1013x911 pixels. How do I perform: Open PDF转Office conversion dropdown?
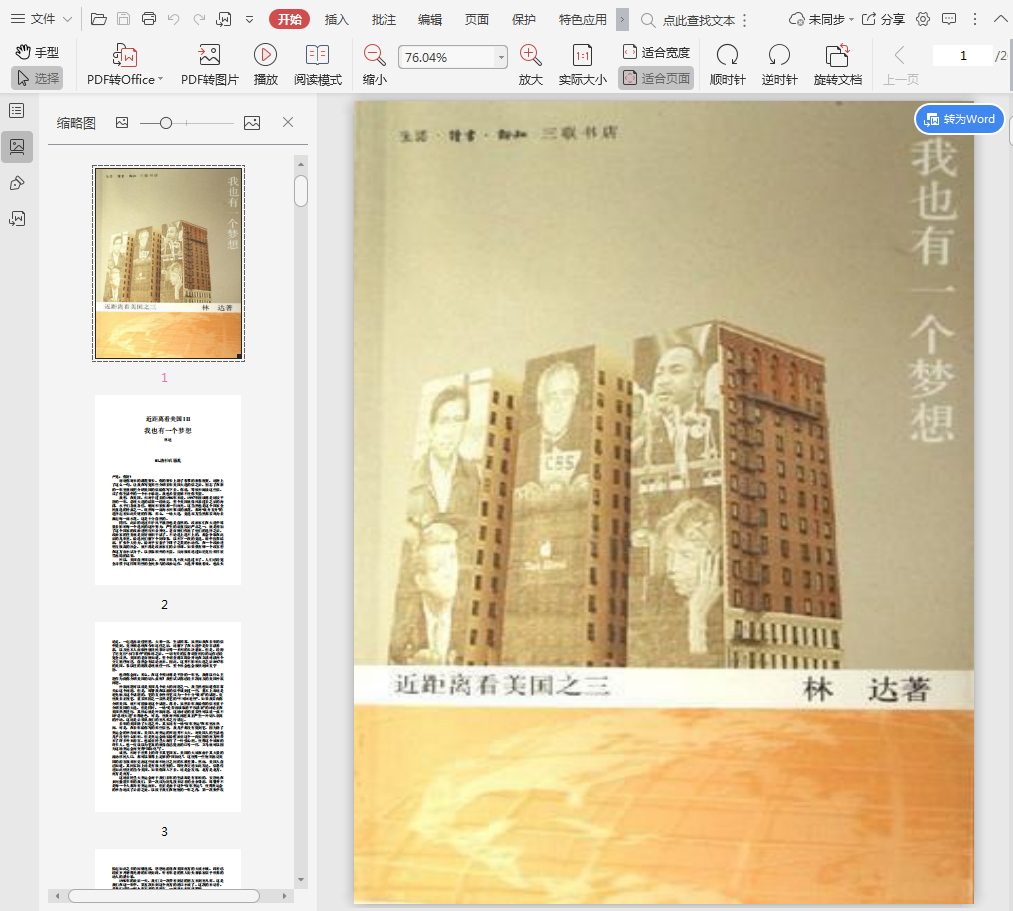[x=125, y=65]
